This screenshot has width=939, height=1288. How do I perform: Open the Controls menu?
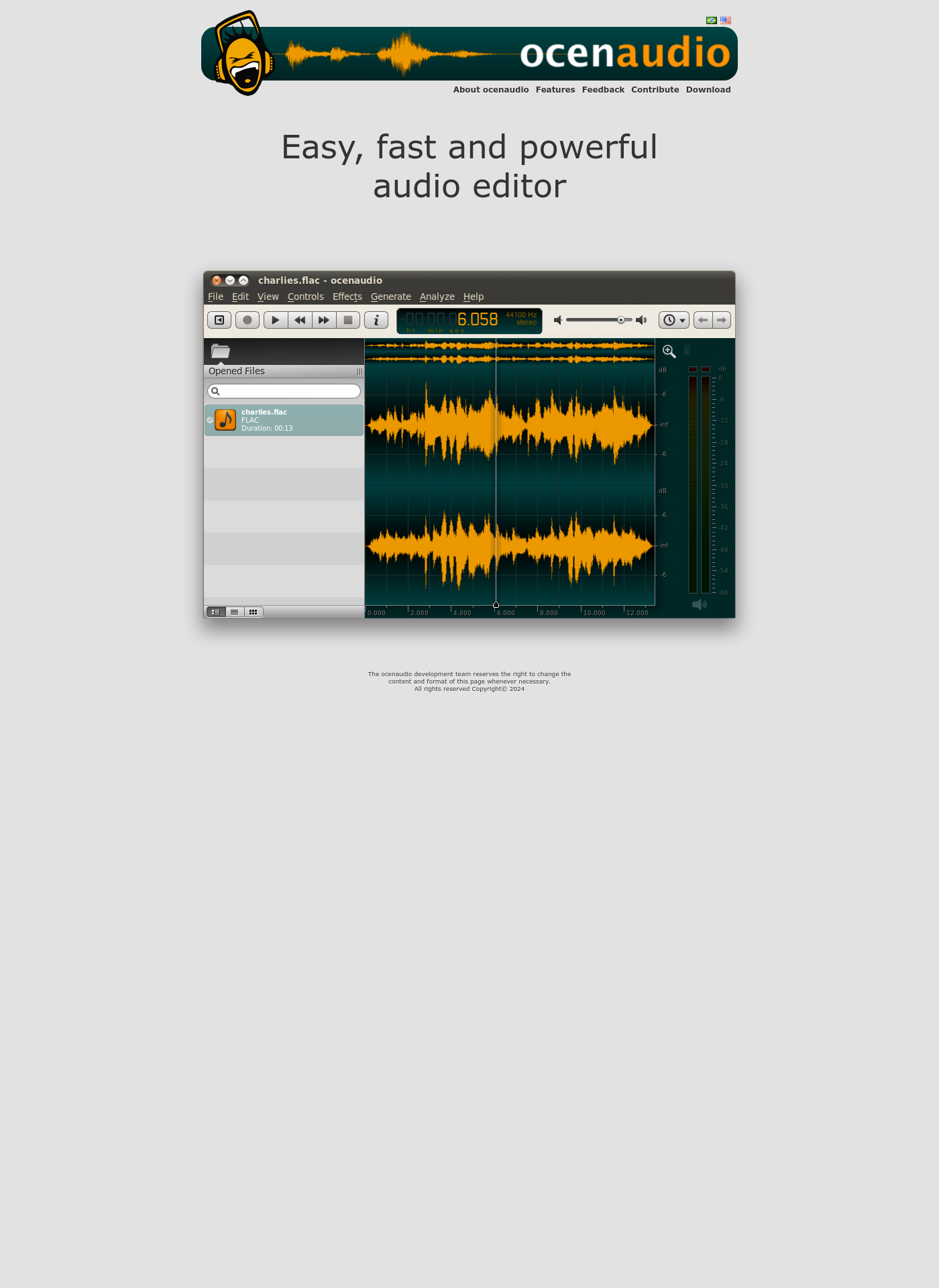(x=306, y=297)
